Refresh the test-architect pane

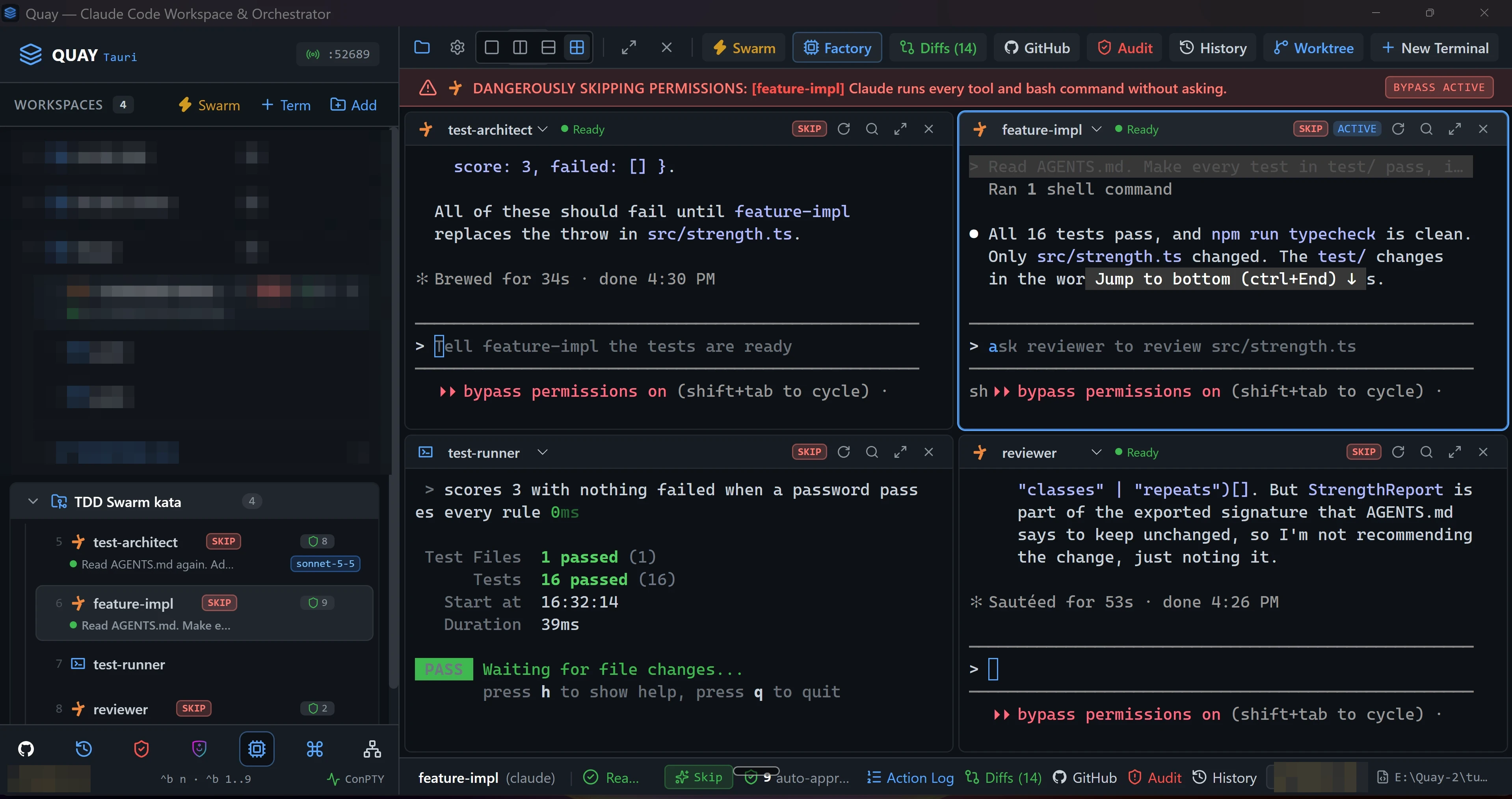[x=843, y=129]
